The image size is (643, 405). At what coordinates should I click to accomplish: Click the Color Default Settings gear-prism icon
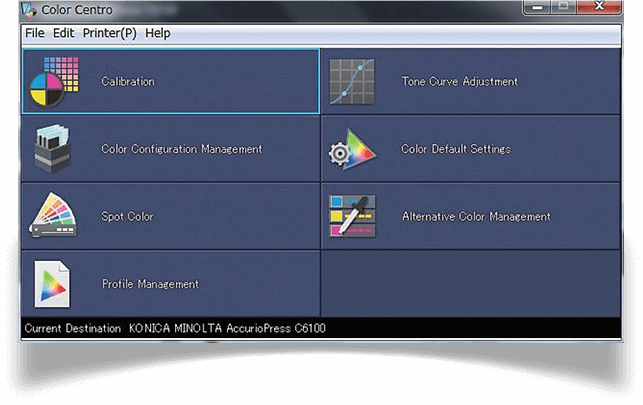(352, 149)
